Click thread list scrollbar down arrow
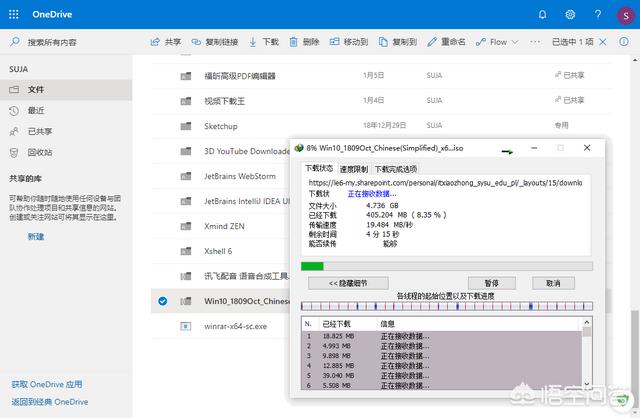 click(587, 384)
